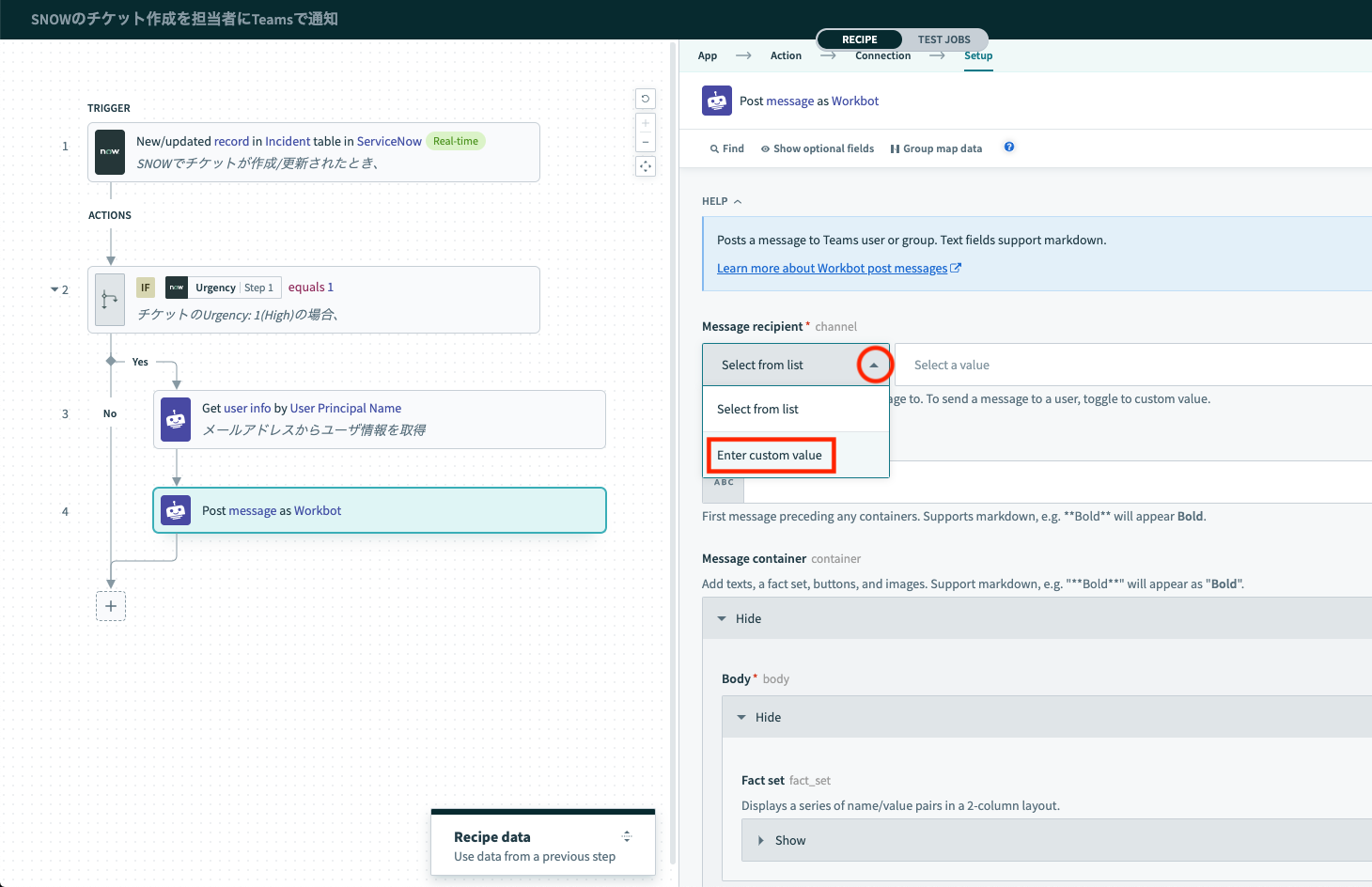Select the Post message as Workbot step

(x=380, y=510)
